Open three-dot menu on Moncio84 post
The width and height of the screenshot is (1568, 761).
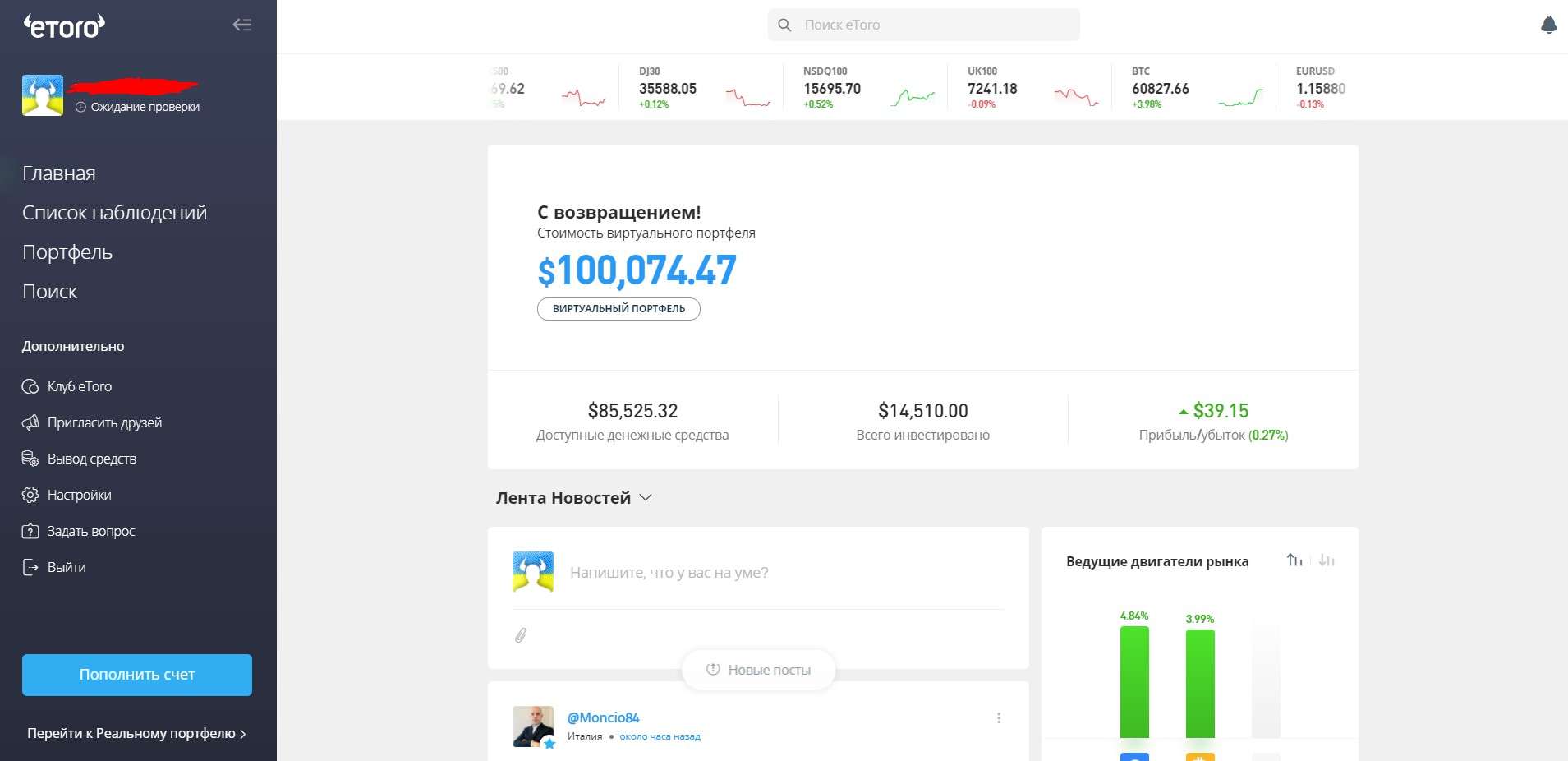click(x=999, y=717)
